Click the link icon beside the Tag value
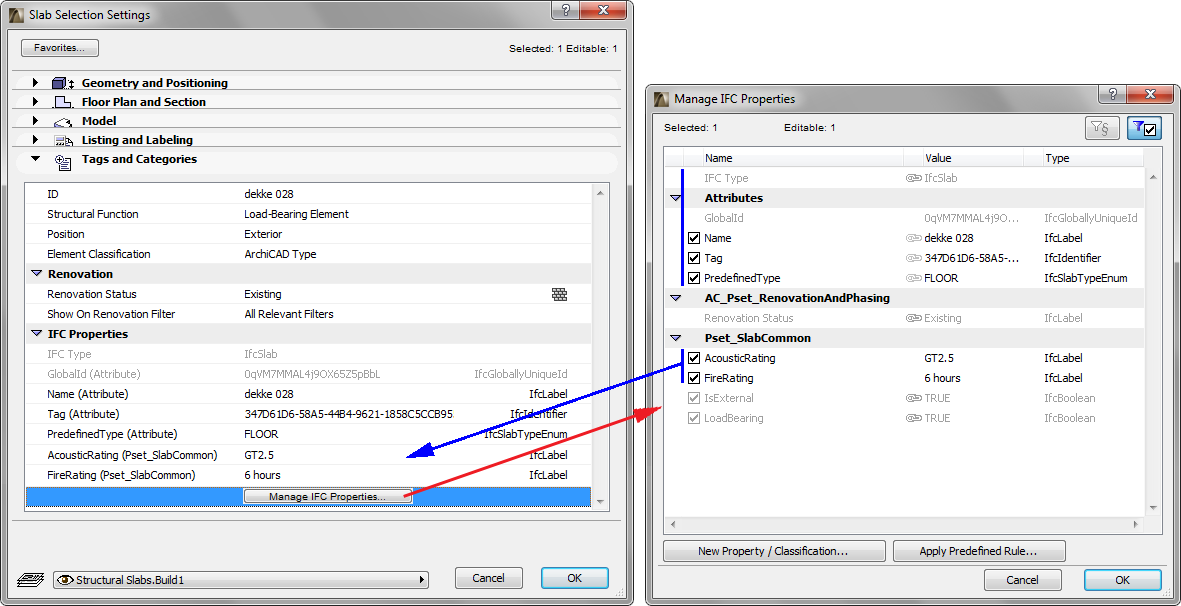 pyautogui.click(x=914, y=258)
